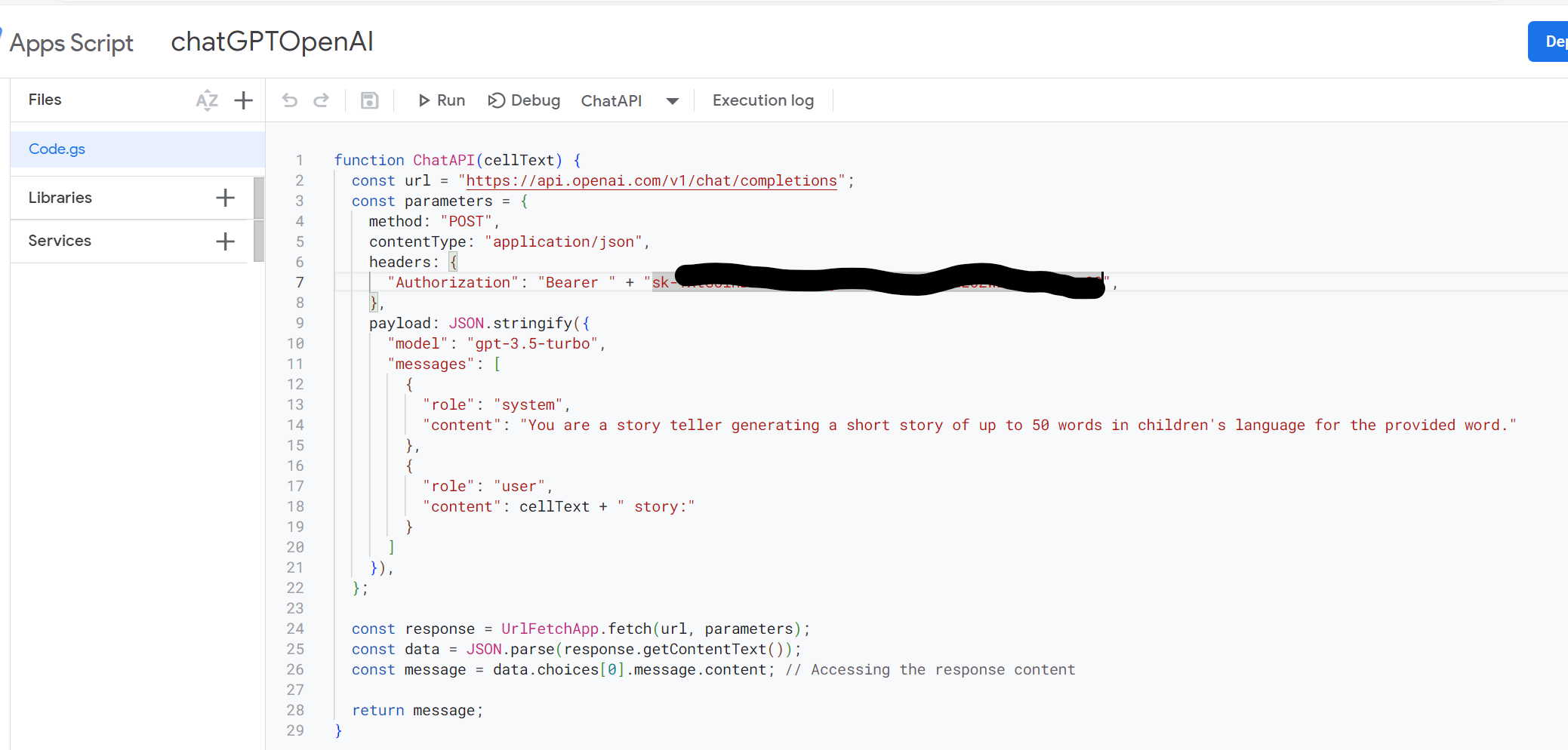
Task: Click the "user" role string
Action: (519, 486)
